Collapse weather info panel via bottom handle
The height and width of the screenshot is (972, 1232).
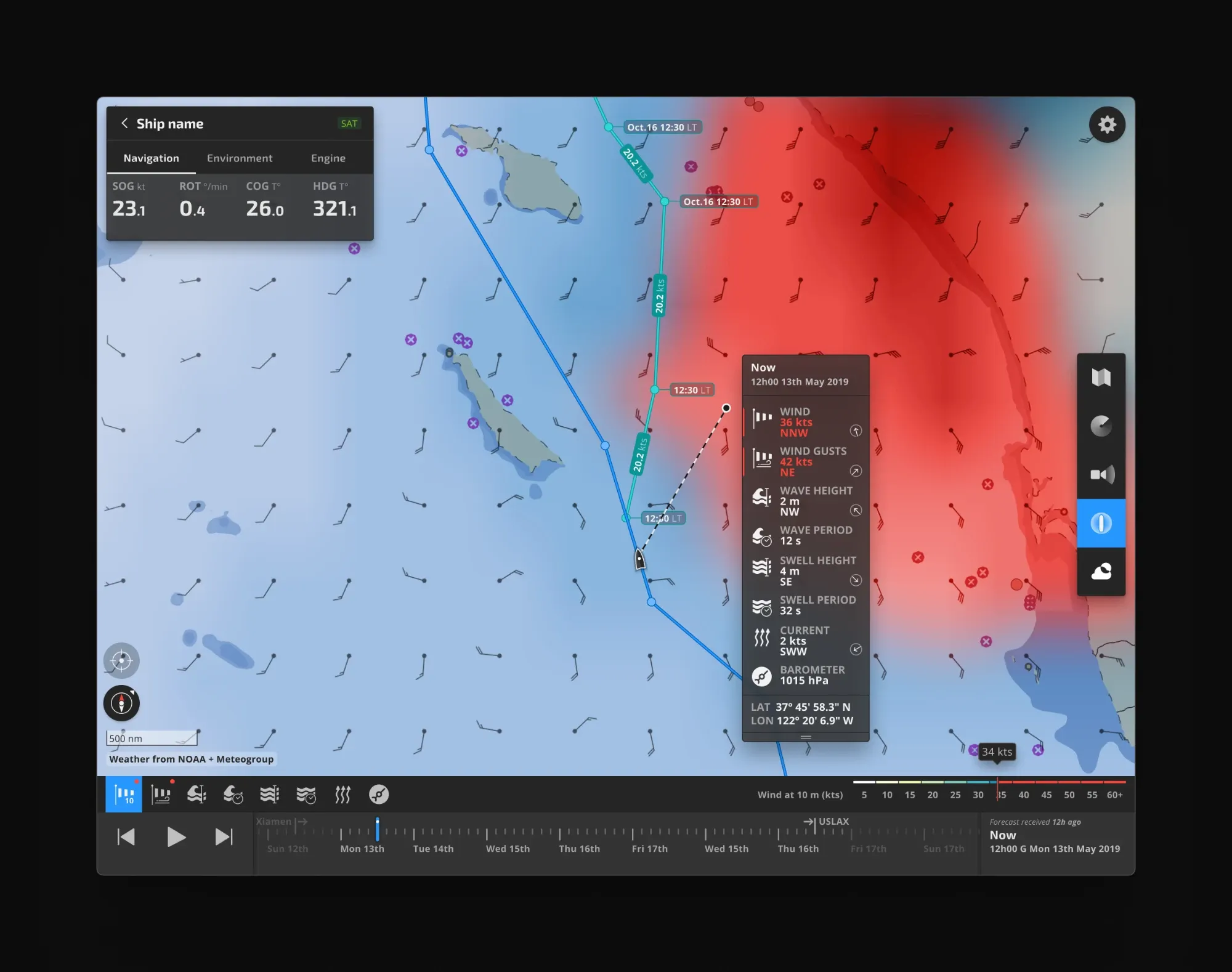(x=806, y=737)
